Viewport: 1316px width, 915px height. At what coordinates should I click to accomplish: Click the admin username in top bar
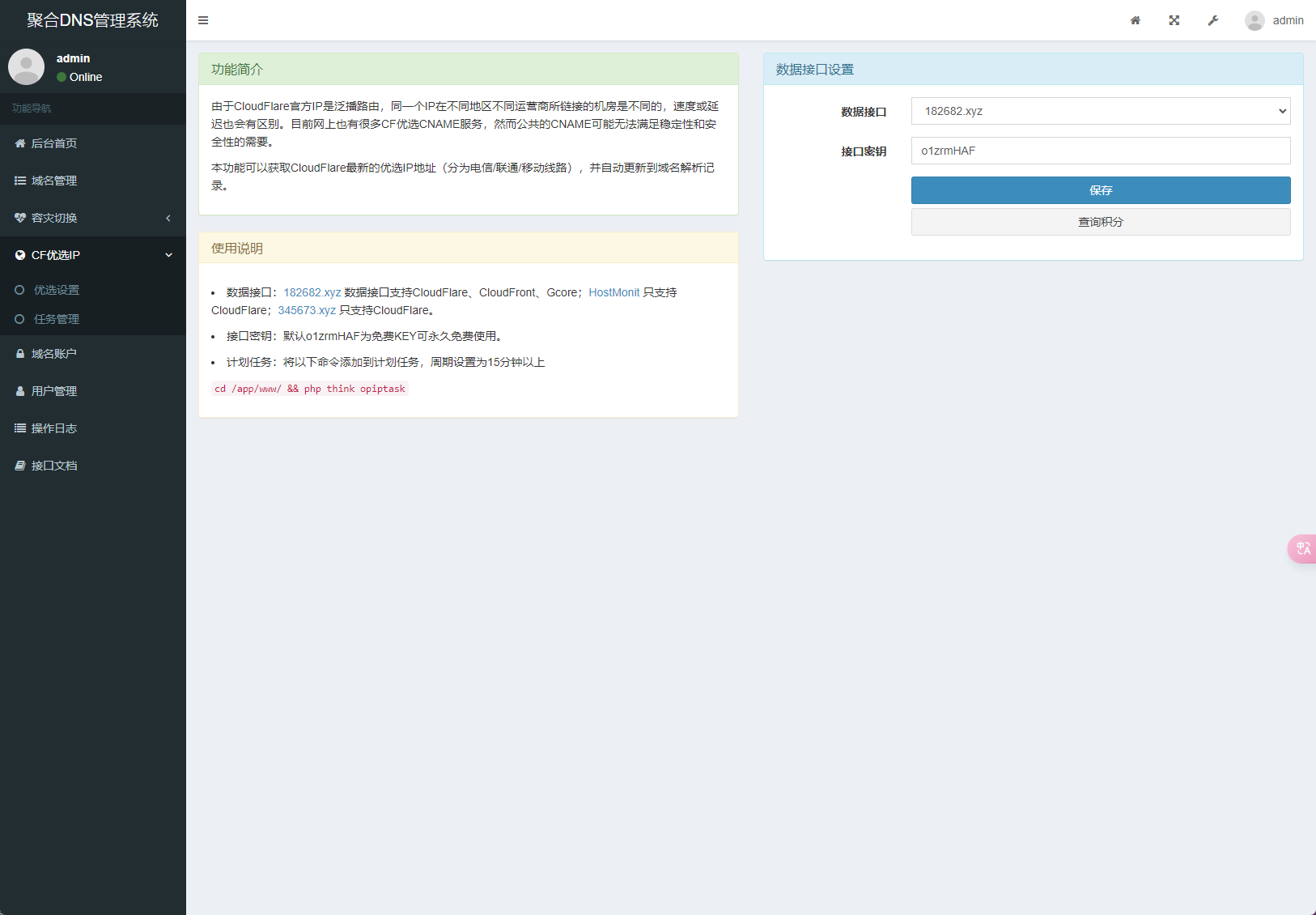tap(1288, 20)
